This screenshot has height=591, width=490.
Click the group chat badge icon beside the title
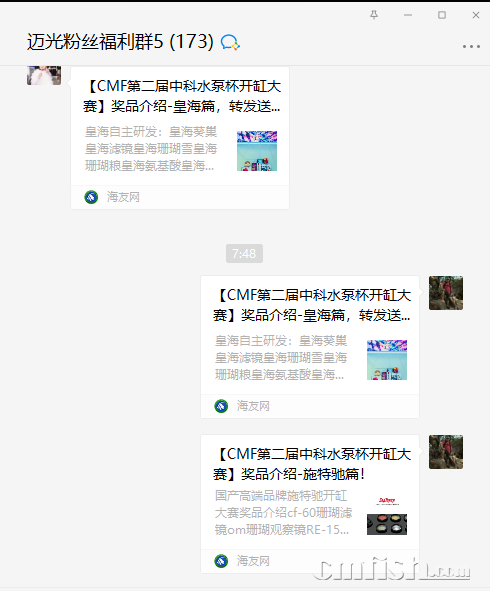(x=230, y=42)
